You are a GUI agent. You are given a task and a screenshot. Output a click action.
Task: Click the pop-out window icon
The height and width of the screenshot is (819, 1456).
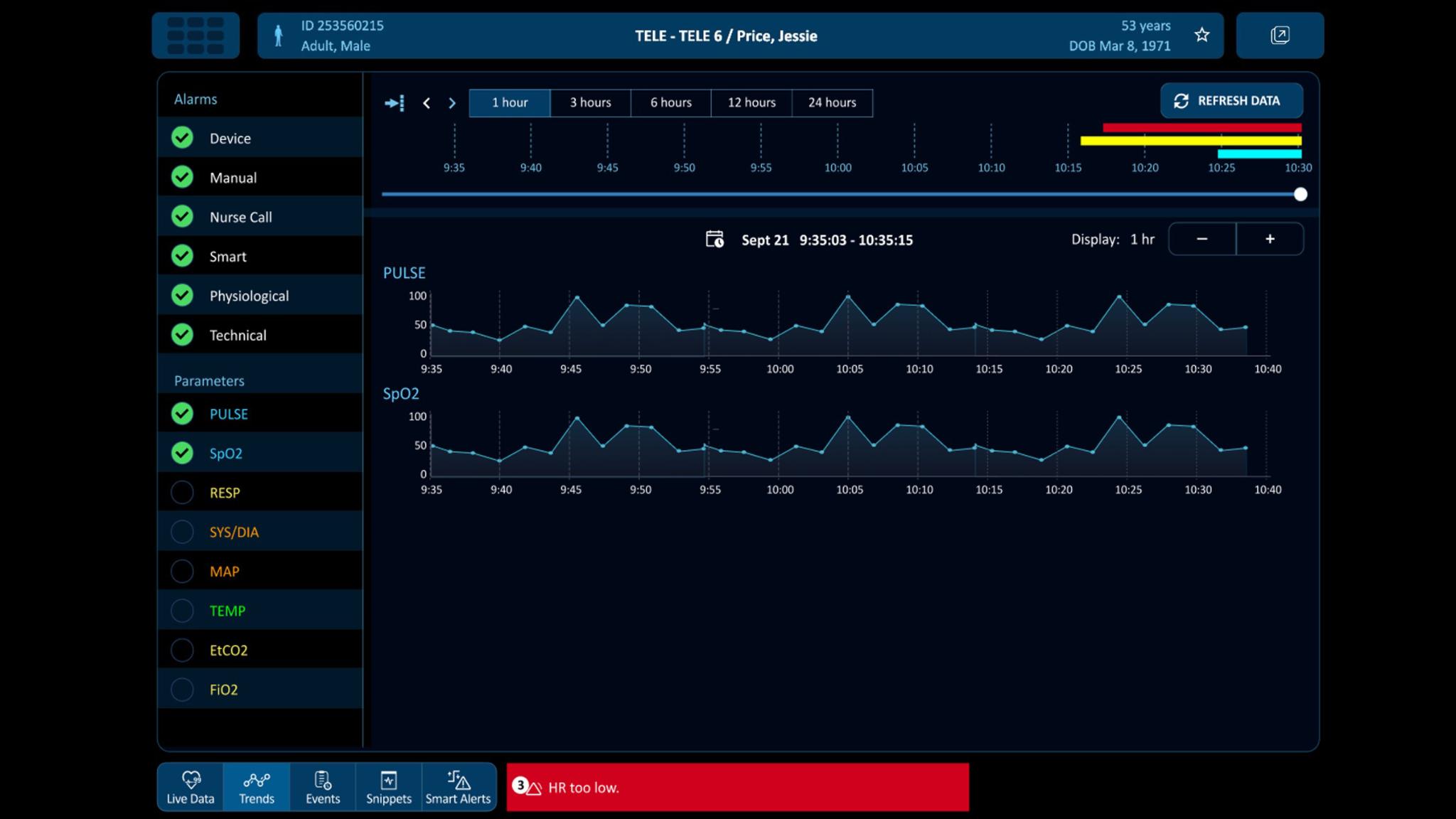point(1280,35)
